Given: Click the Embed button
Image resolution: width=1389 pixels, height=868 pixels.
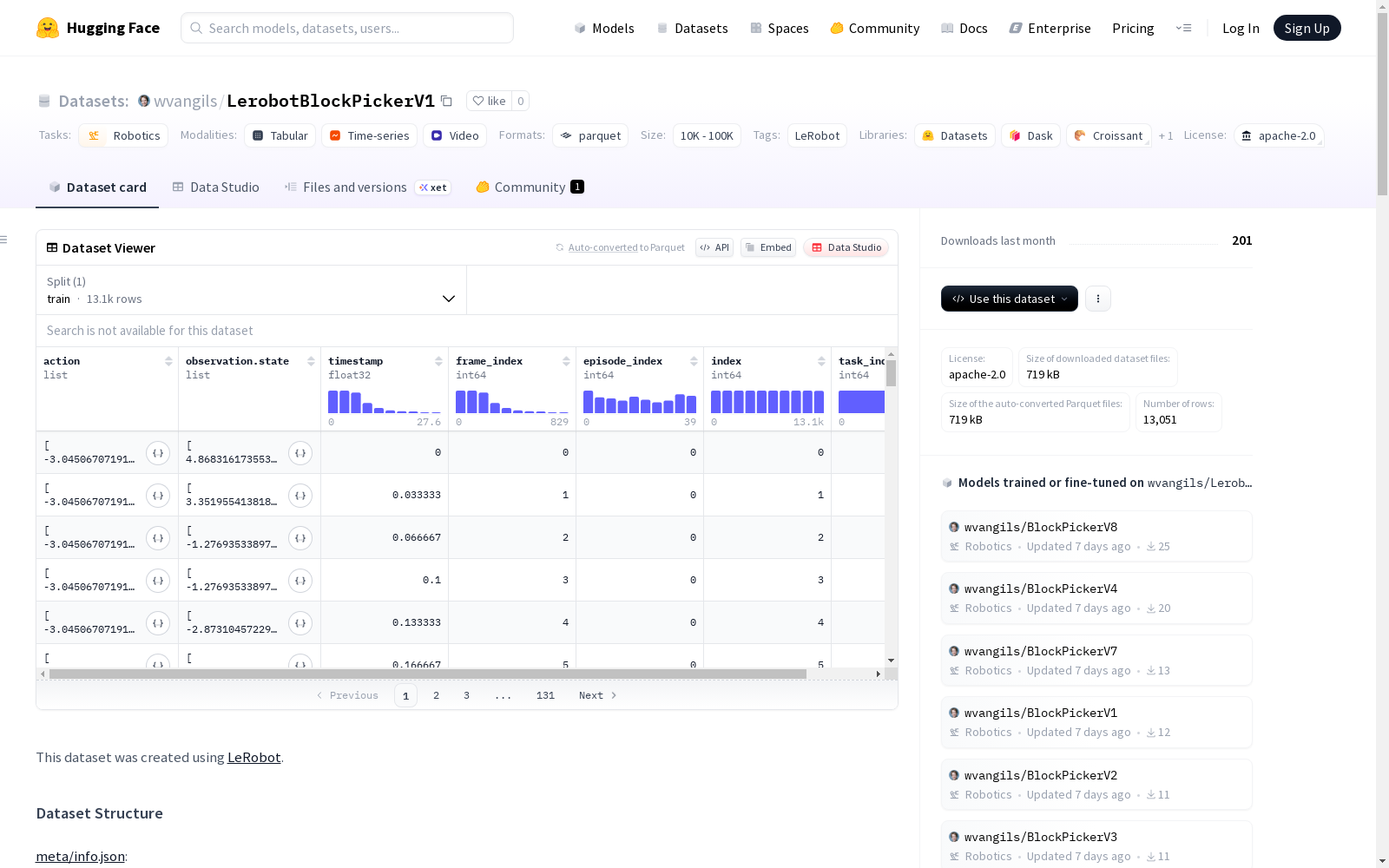Looking at the screenshot, I should click(x=768, y=247).
